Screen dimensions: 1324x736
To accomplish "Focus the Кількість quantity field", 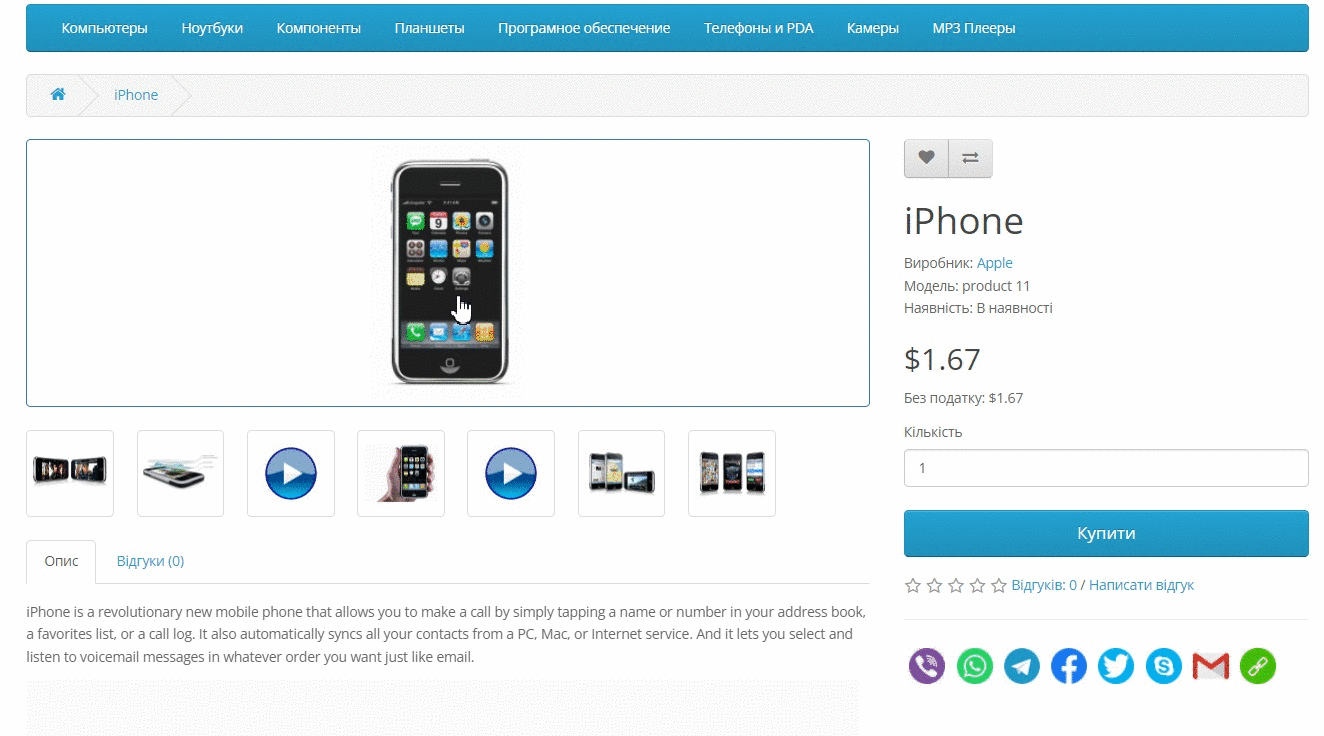I will 1106,468.
